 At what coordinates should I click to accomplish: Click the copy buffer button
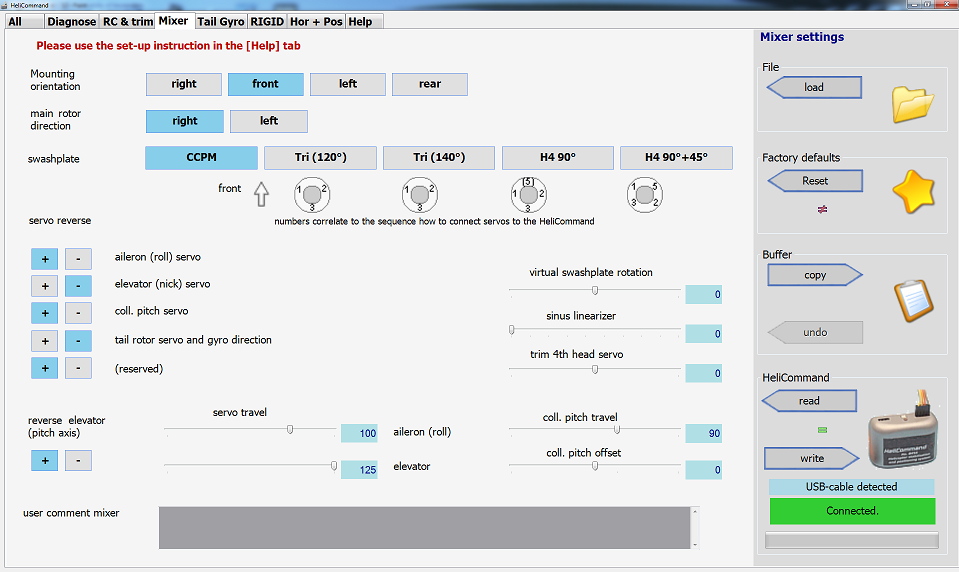pos(815,275)
